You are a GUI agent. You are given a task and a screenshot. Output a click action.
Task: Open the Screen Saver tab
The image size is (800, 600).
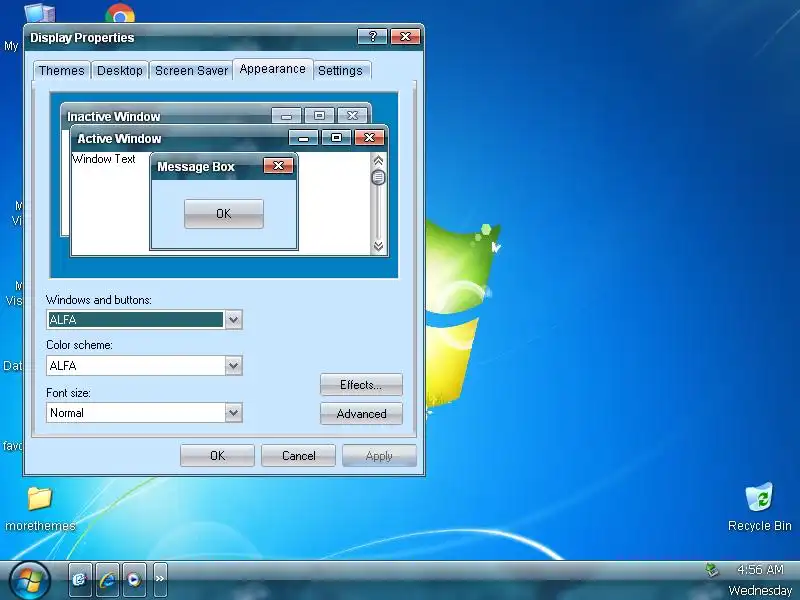191,70
